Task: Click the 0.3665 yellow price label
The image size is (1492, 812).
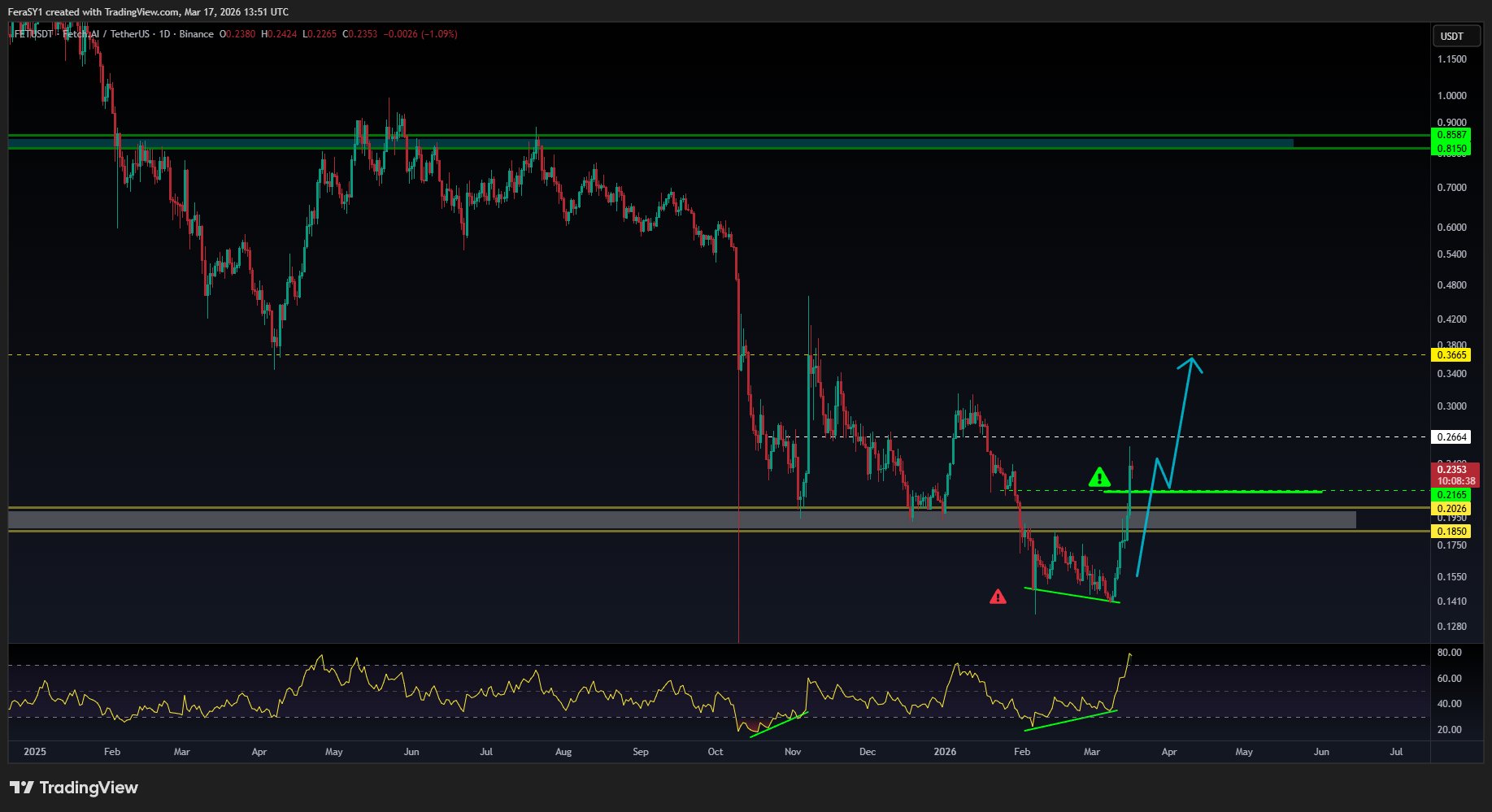Action: click(x=1451, y=355)
